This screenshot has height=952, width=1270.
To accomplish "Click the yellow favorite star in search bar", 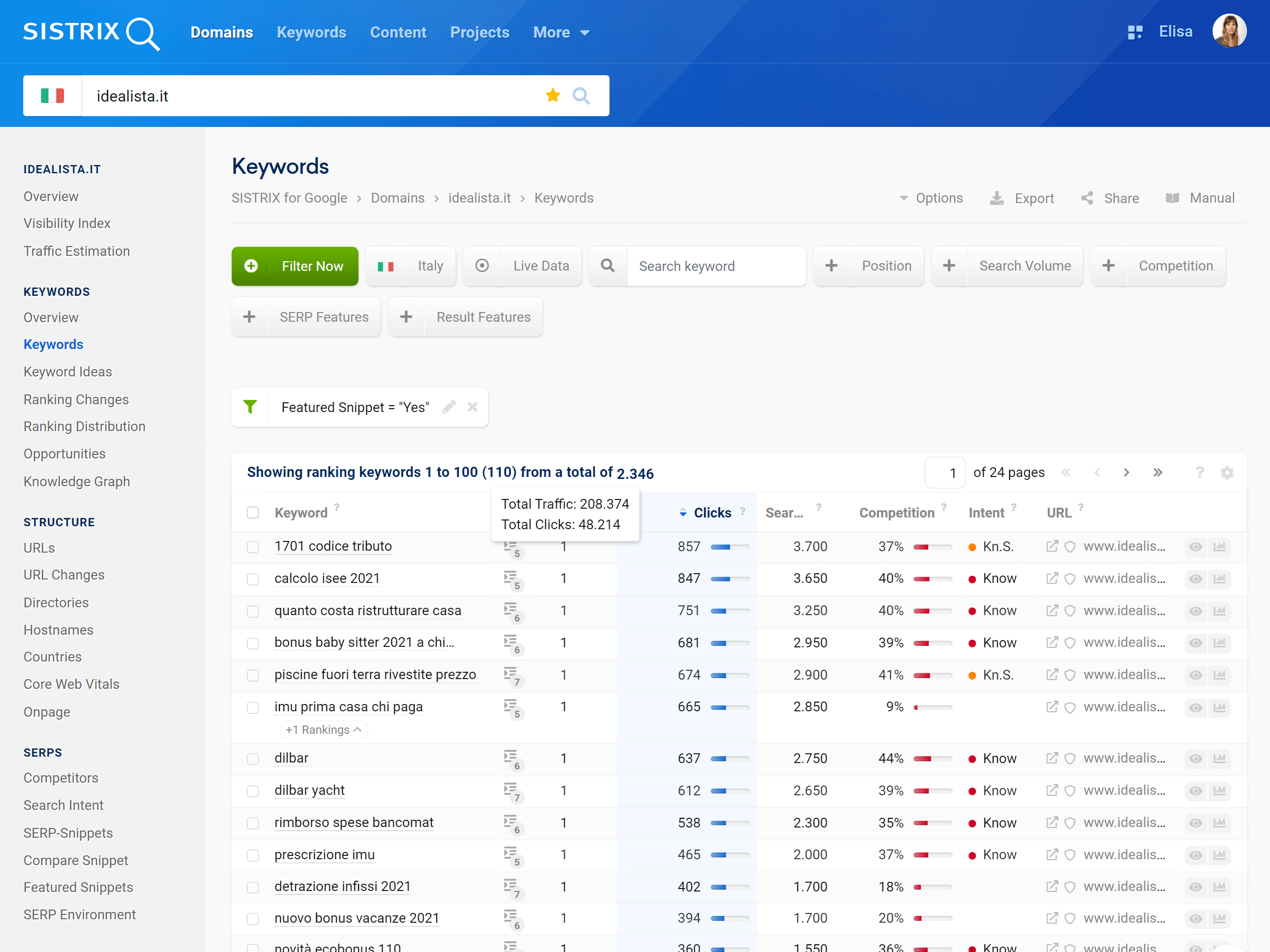I will 553,95.
